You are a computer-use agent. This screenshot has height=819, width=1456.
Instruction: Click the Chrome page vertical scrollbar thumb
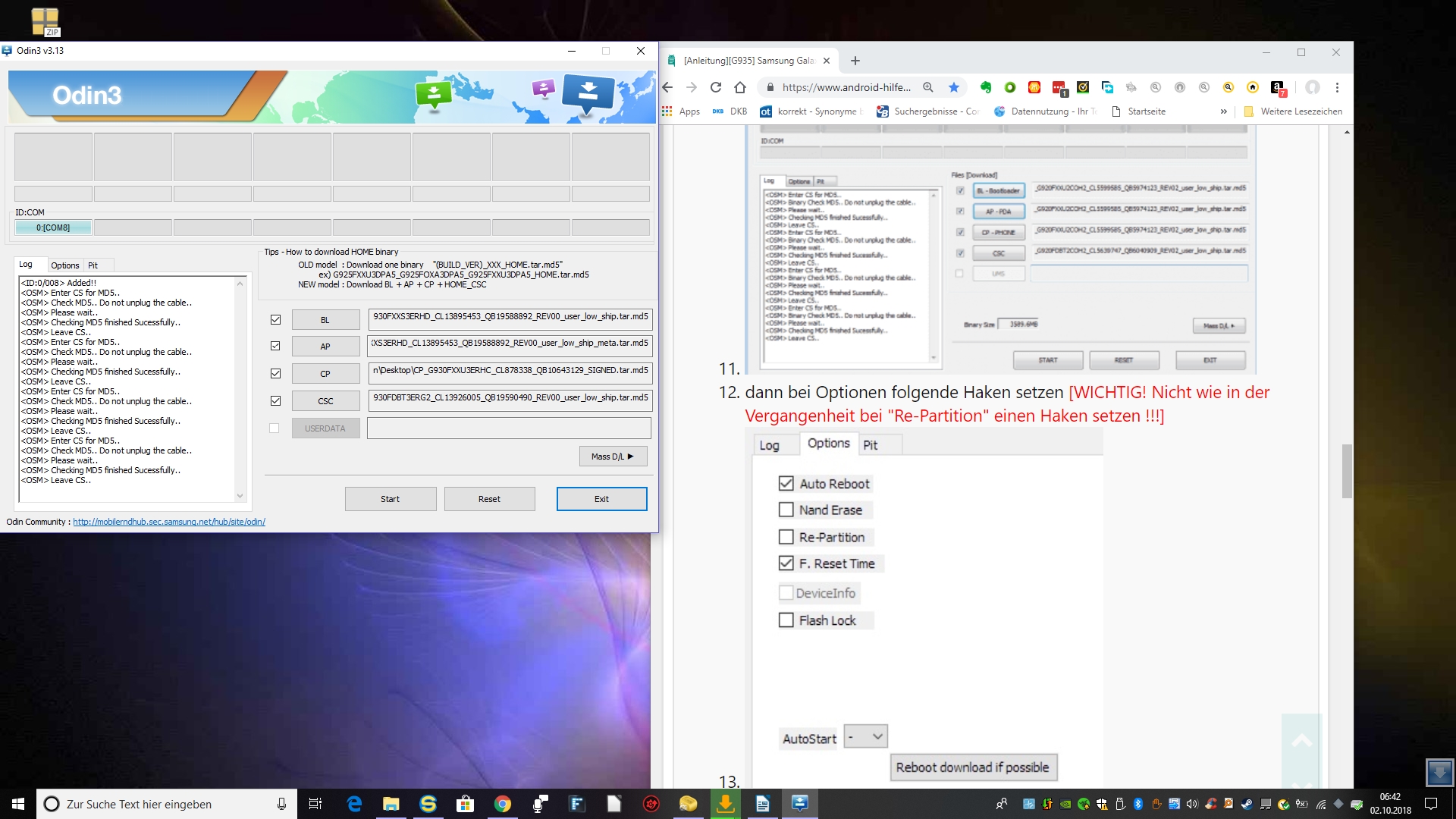(x=1347, y=471)
